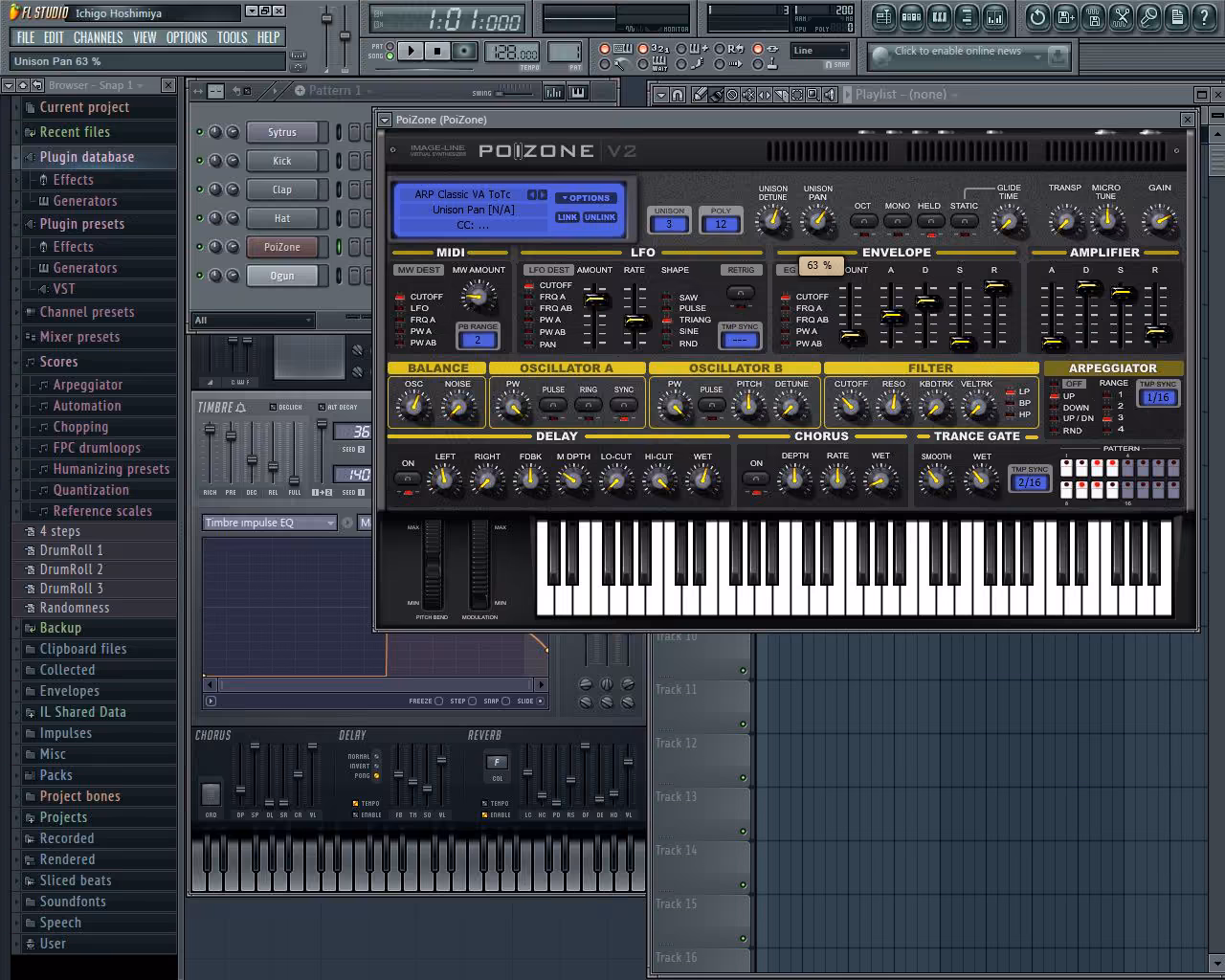Image resolution: width=1225 pixels, height=980 pixels.
Task: Expand the Plugin database folder
Action: click(87, 157)
